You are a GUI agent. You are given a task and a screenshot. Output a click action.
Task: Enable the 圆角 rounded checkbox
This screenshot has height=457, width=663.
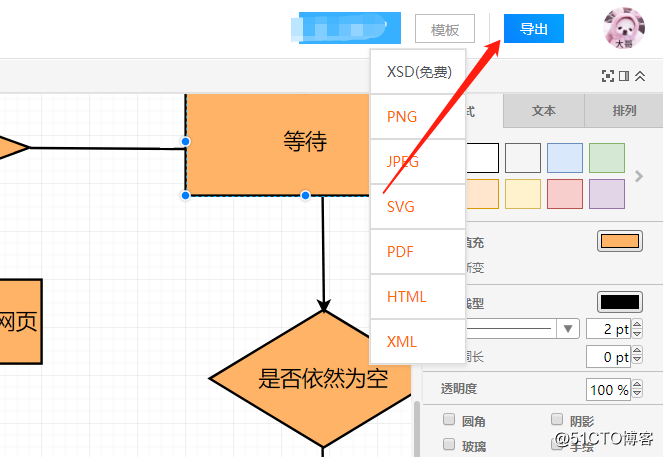449,419
